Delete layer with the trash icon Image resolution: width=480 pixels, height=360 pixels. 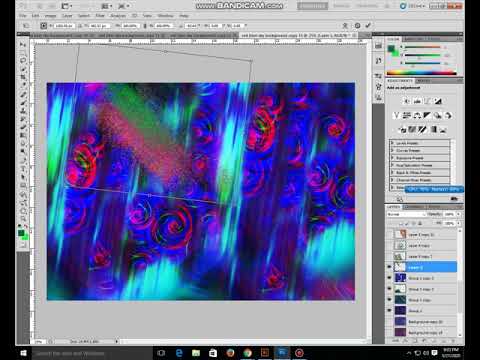pyautogui.click(x=453, y=341)
